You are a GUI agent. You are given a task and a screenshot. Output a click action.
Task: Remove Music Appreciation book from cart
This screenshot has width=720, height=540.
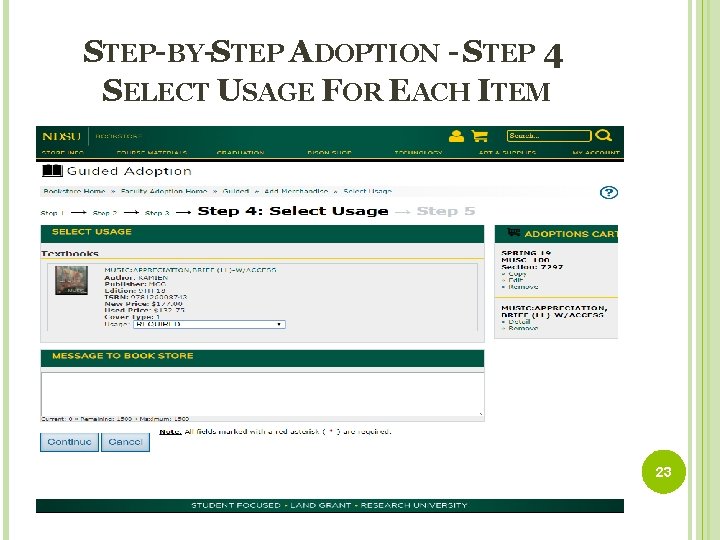tap(523, 329)
